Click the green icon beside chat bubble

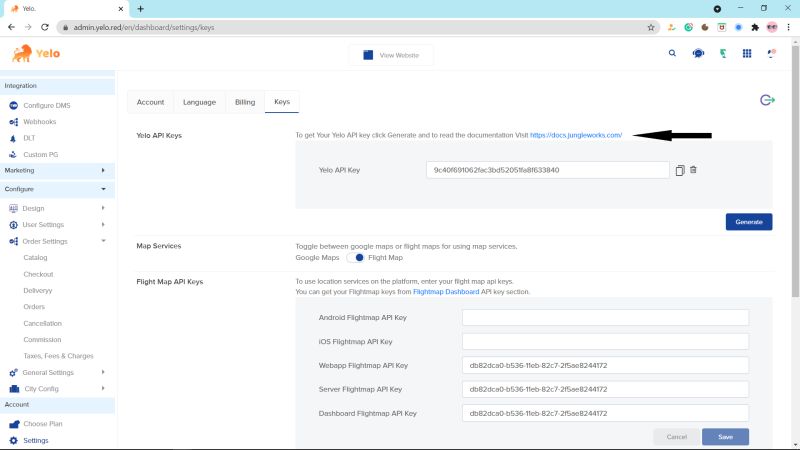tap(723, 53)
